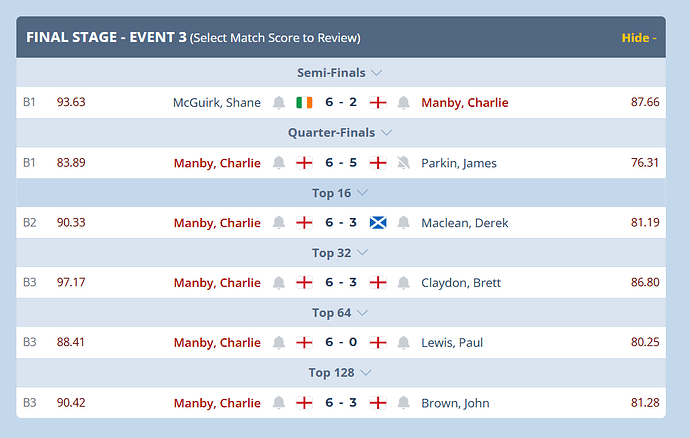Review the 6 - 5 Quarter-Finals match score
The height and width of the screenshot is (438, 690).
pyautogui.click(x=341, y=163)
